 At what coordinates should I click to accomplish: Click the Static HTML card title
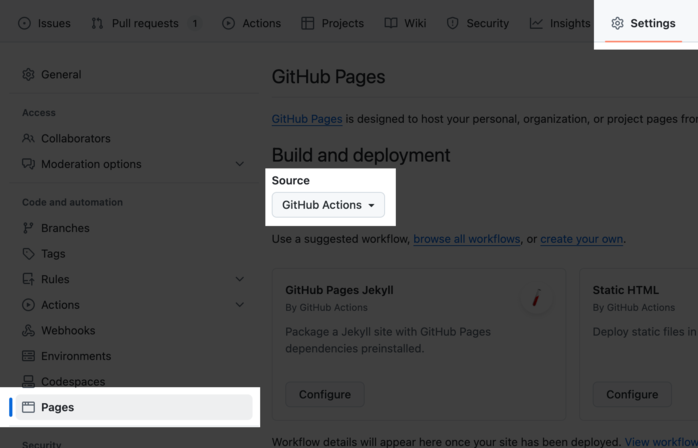coord(625,290)
